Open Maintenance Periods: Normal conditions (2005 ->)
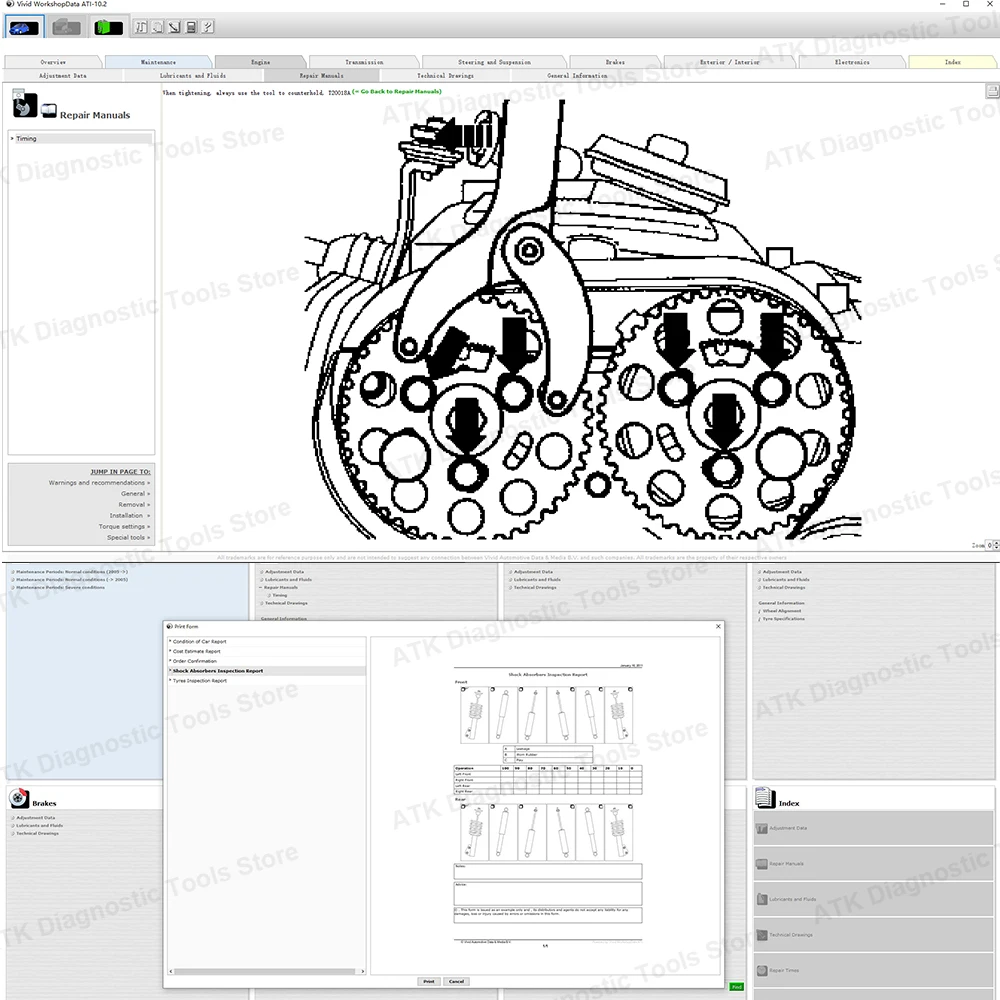 [71, 572]
